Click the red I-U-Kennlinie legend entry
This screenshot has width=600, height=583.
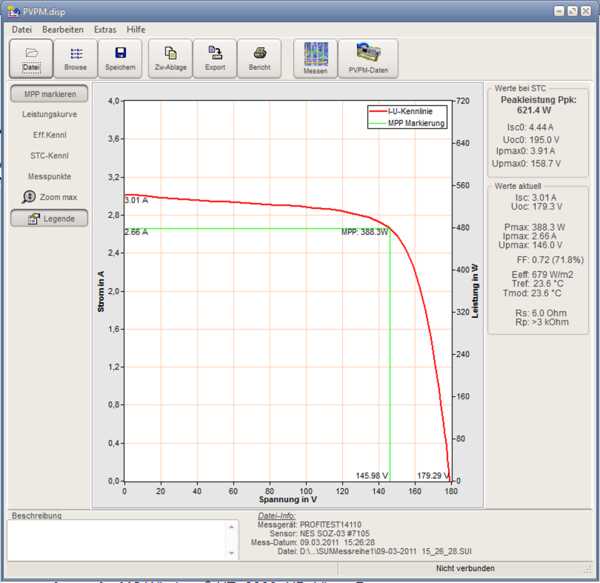coord(406,111)
